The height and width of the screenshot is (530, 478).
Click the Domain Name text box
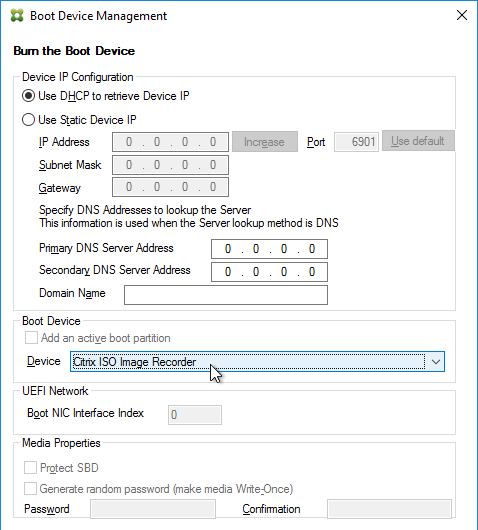[x=226, y=295]
